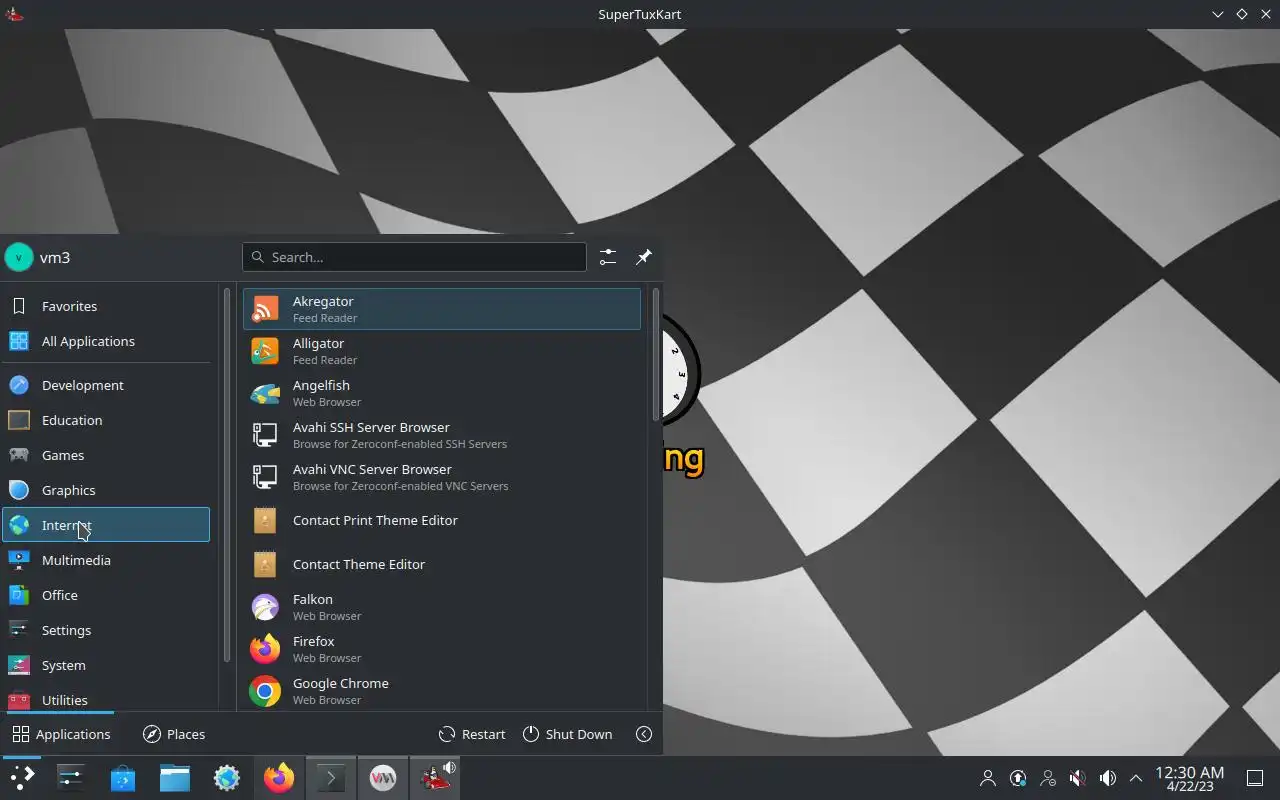Launch Google Chrome from menu
1280x800 pixels.
coord(441,691)
